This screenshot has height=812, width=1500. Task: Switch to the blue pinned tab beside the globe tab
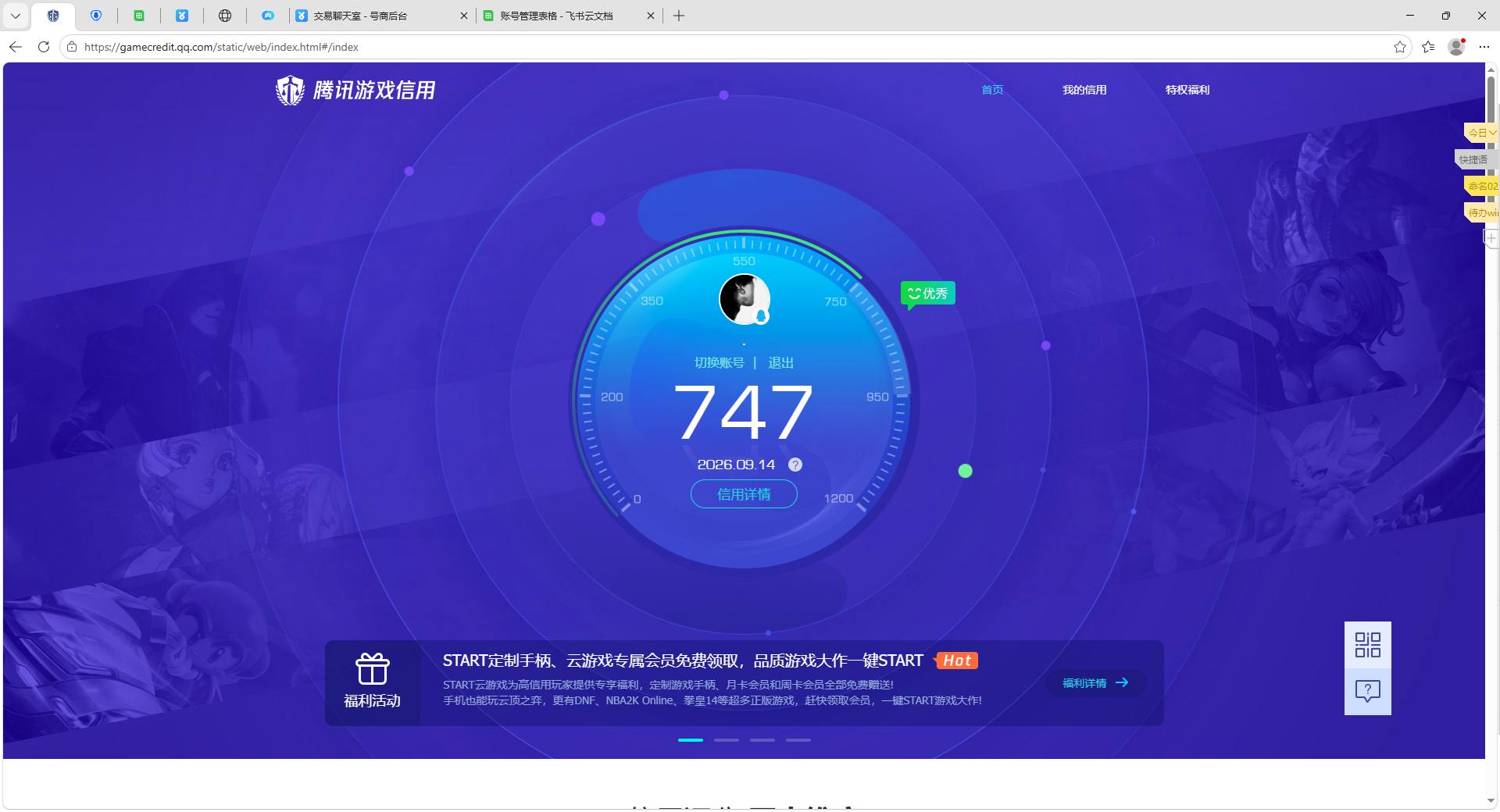coord(182,16)
